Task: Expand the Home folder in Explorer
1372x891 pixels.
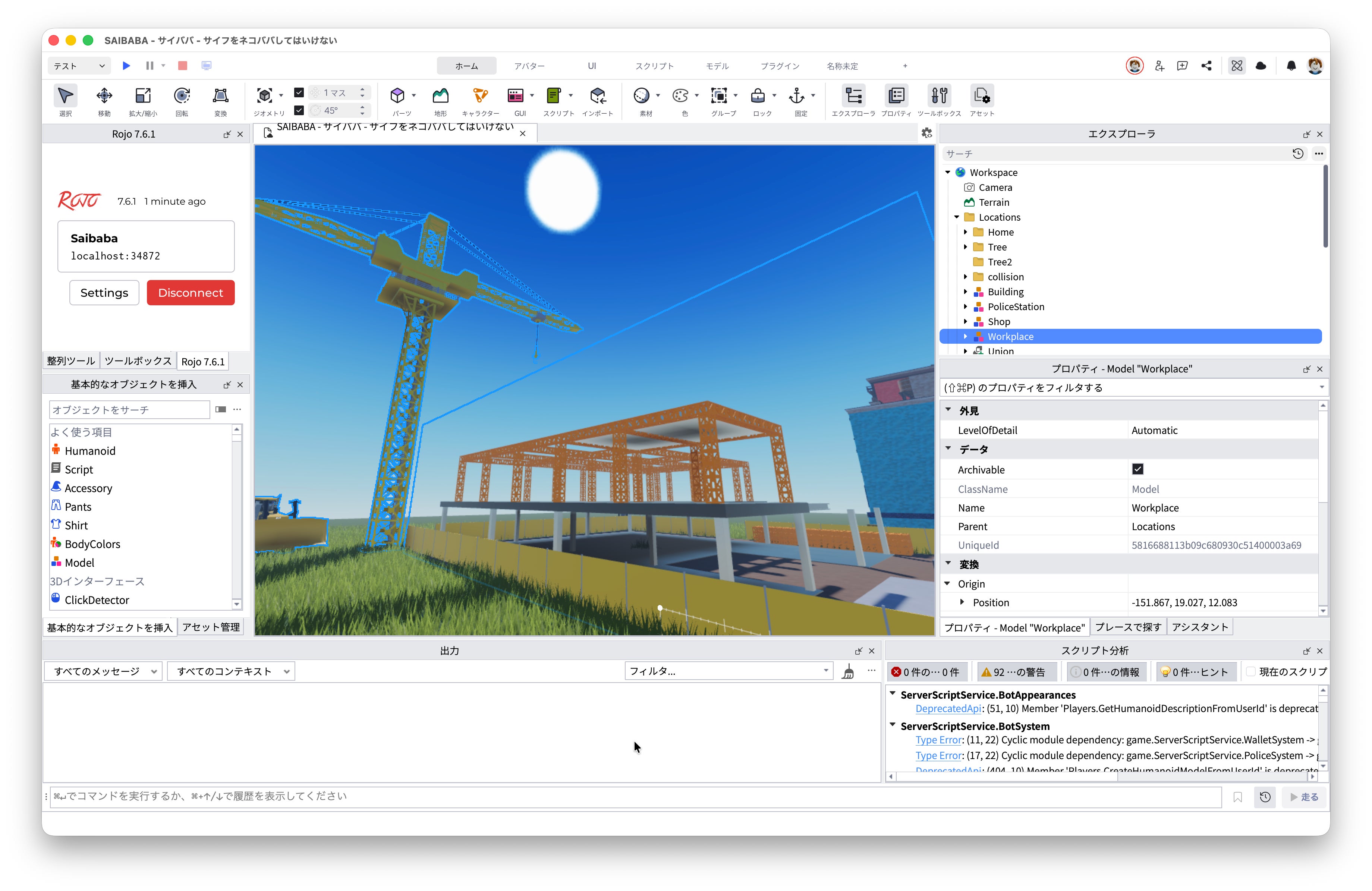Action: tap(966, 232)
